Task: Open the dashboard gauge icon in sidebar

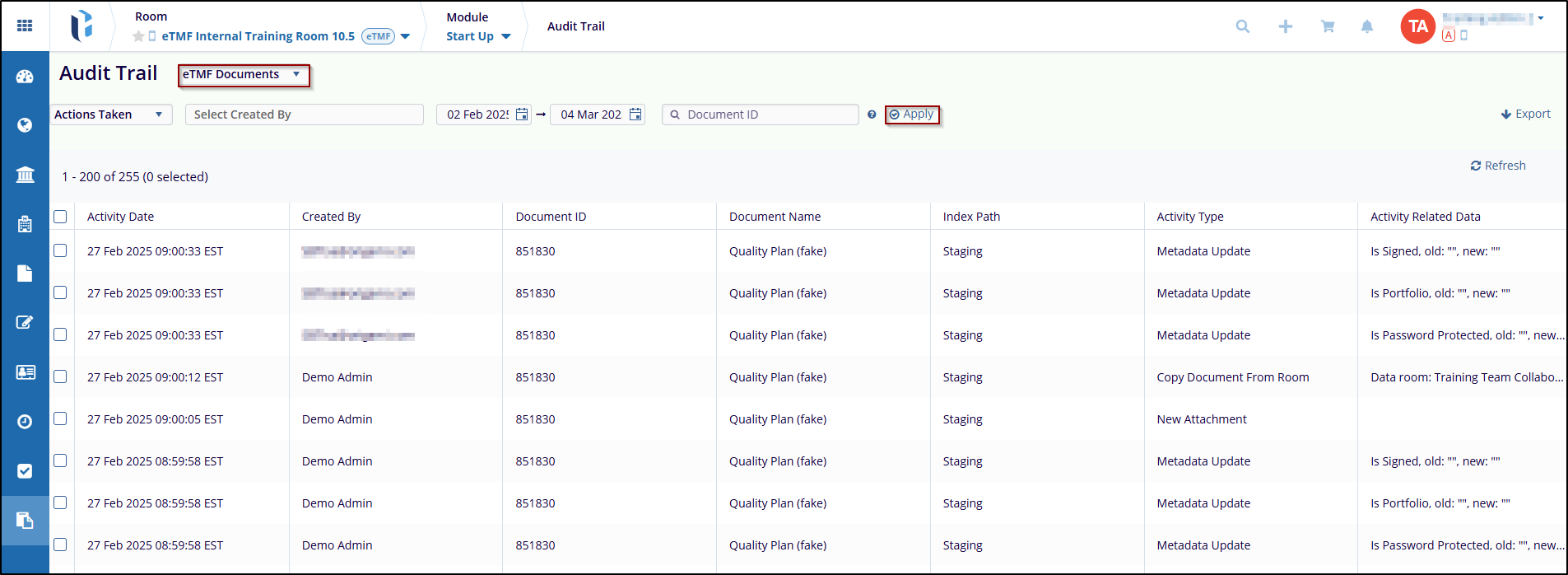Action: click(x=25, y=77)
